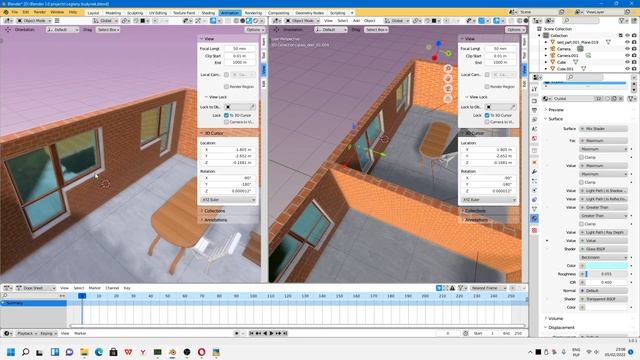Open Opera browser from the taskbar
The height and width of the screenshot is (360, 640).
coord(202,352)
